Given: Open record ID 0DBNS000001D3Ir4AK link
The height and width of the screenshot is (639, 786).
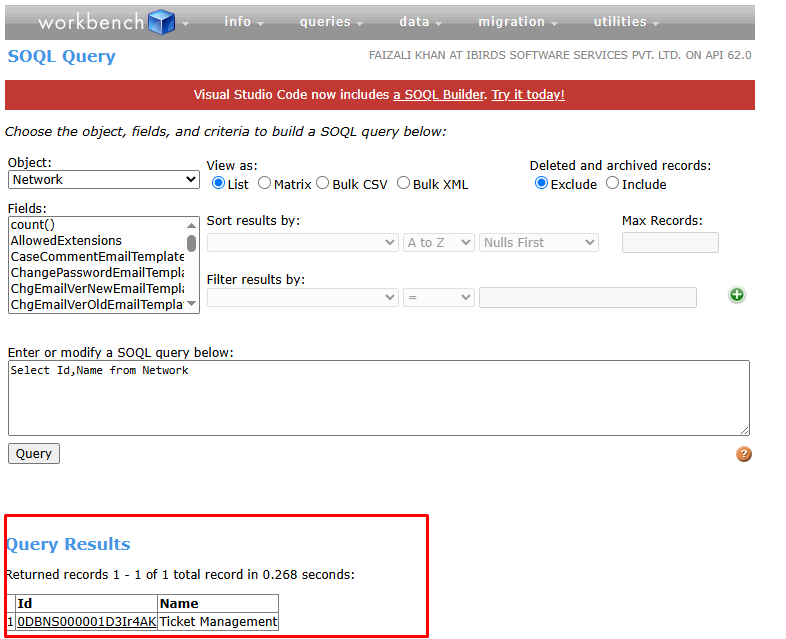Looking at the screenshot, I should click(87, 622).
